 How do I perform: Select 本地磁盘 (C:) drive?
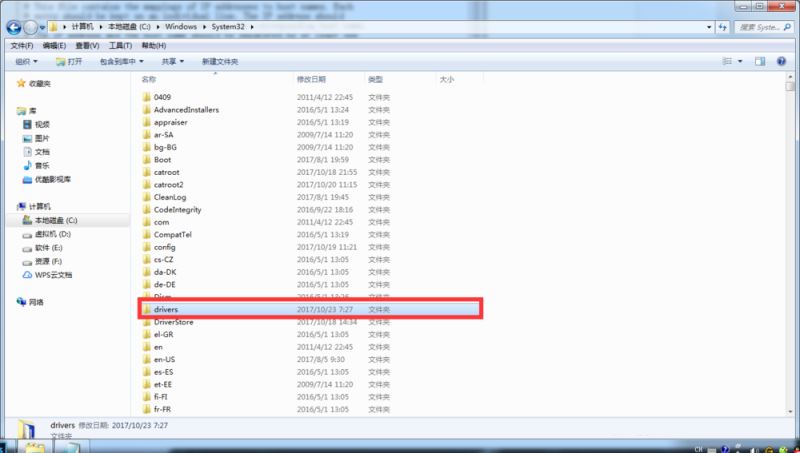point(56,220)
